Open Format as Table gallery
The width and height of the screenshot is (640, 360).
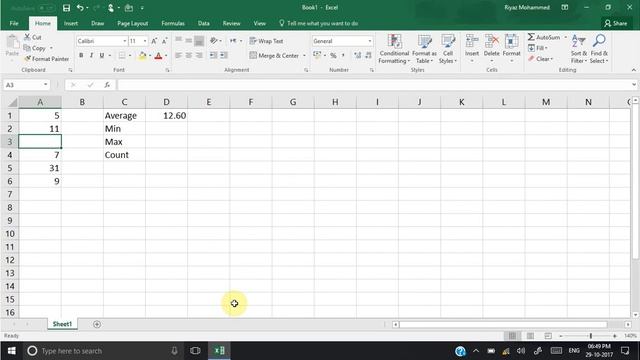click(424, 49)
